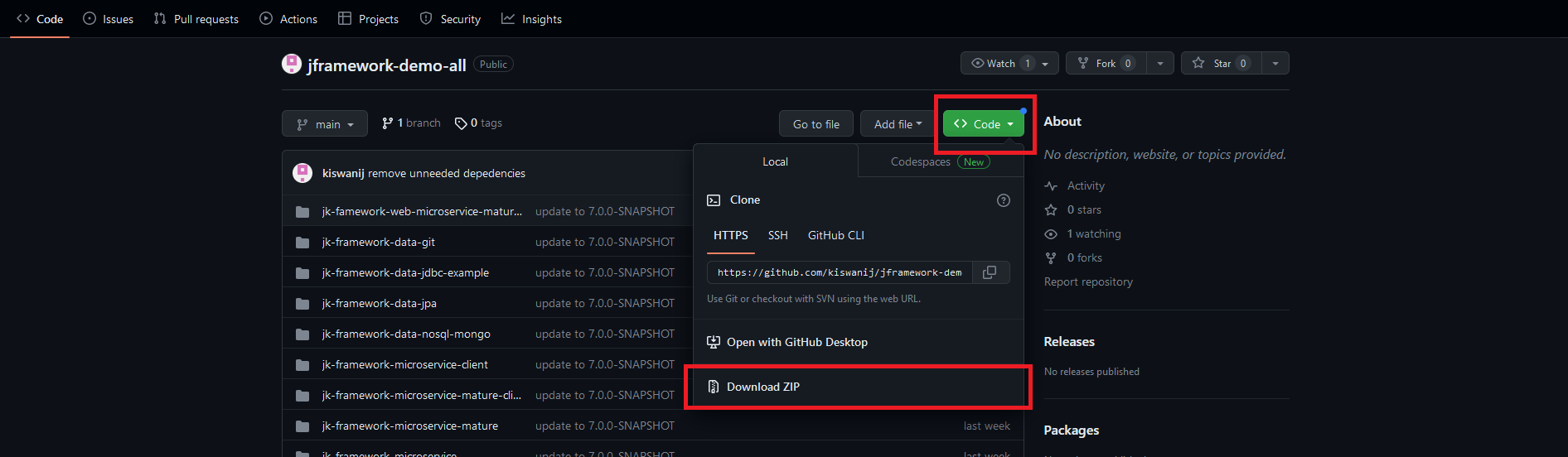Open the jk-framework-data-jdbc-example folder
This screenshot has width=1568, height=457.
click(x=405, y=272)
